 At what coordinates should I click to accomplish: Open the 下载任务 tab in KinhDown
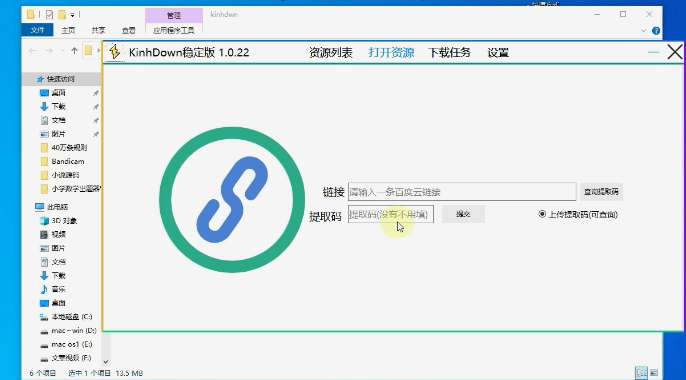(x=449, y=53)
